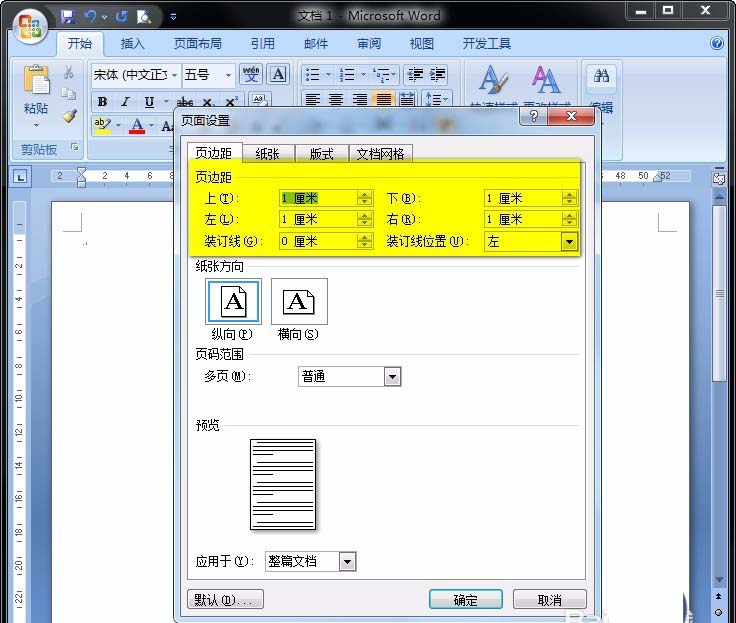Open the 文档网格 tab
This screenshot has height=623, width=736.
380,153
